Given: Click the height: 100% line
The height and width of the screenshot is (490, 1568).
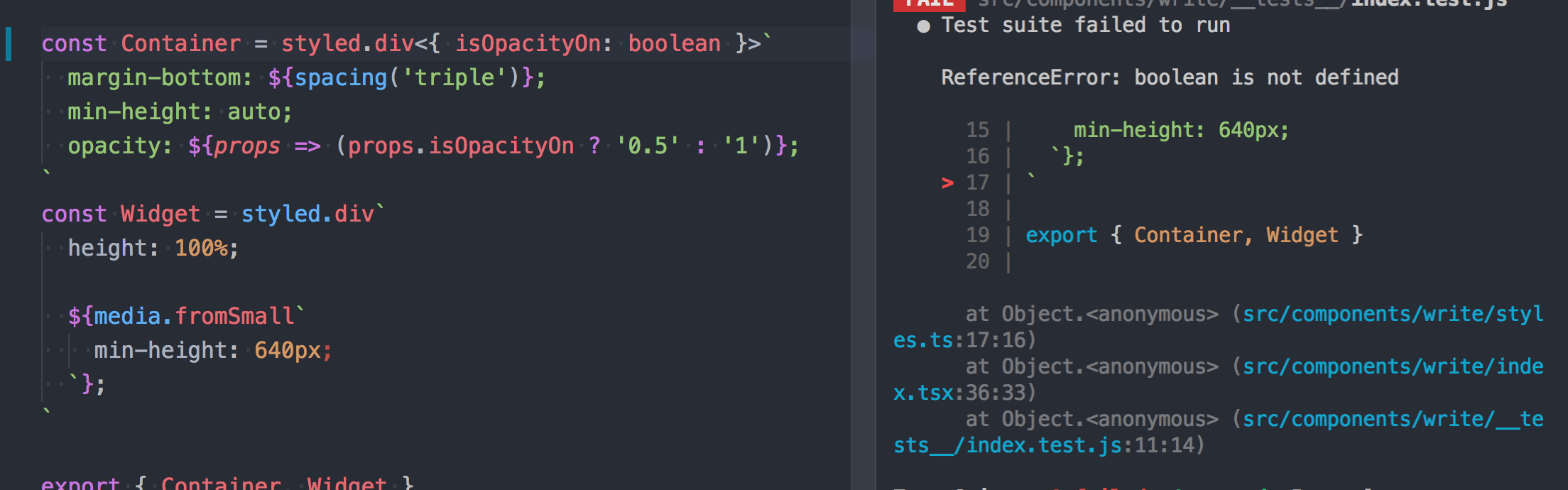Looking at the screenshot, I should point(153,249).
